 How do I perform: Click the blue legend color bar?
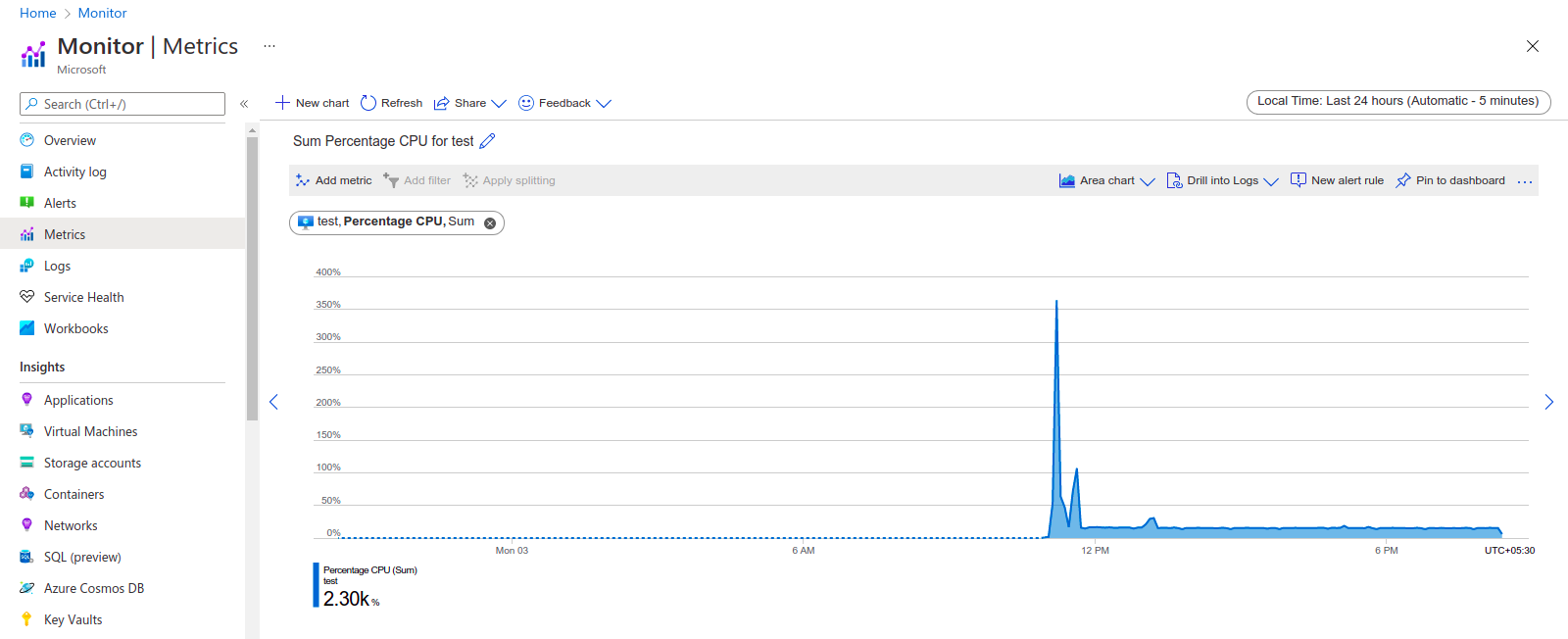(x=316, y=585)
